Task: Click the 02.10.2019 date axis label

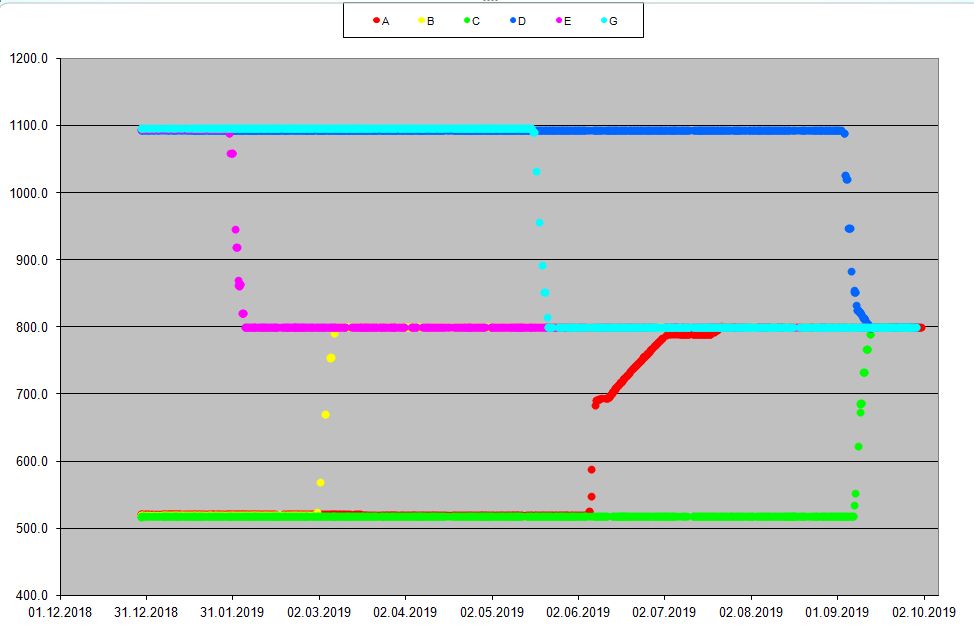Action: tap(923, 612)
